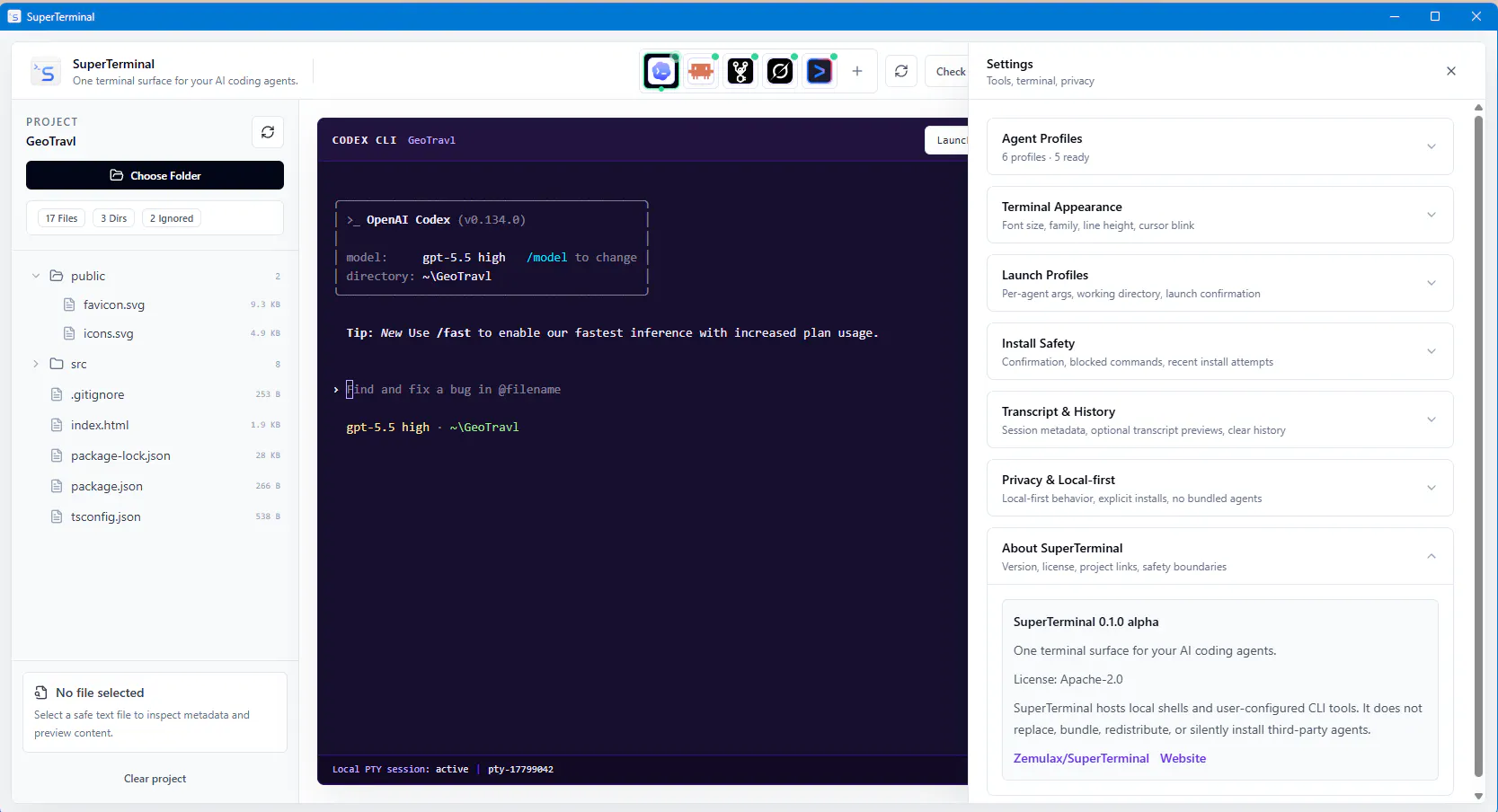1498x812 pixels.
Task: Click the 'Local PTY session: active' status
Action: (x=400, y=769)
